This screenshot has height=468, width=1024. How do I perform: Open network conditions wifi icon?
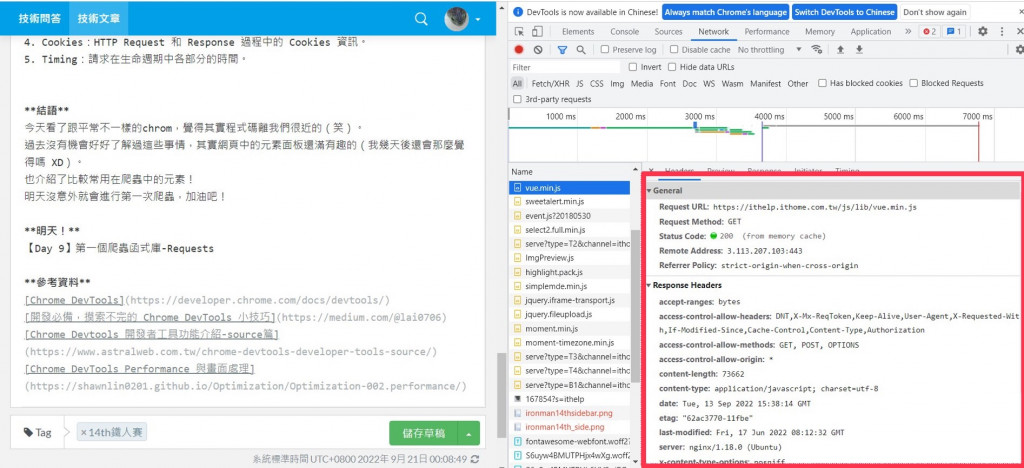(816, 50)
